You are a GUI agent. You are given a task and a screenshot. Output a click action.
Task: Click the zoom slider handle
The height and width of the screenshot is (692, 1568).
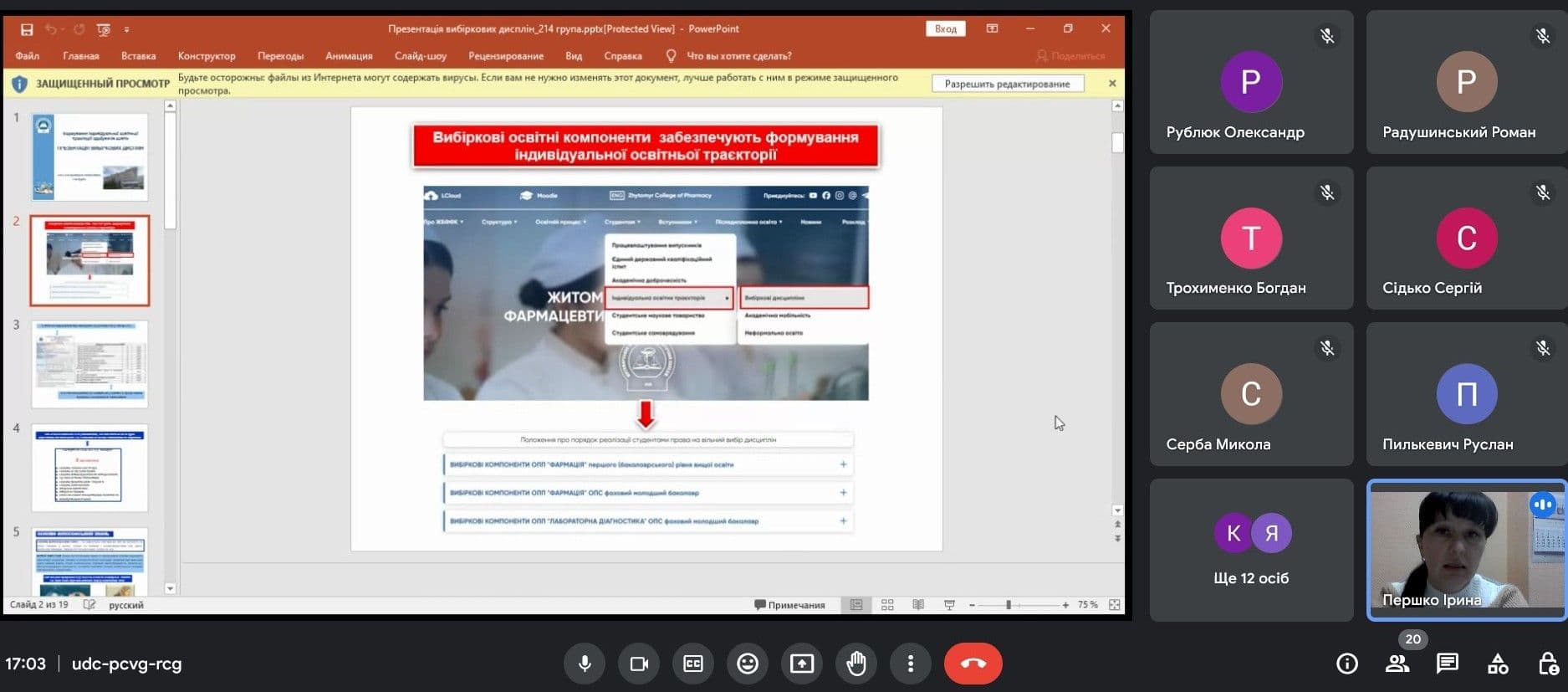click(x=1009, y=605)
